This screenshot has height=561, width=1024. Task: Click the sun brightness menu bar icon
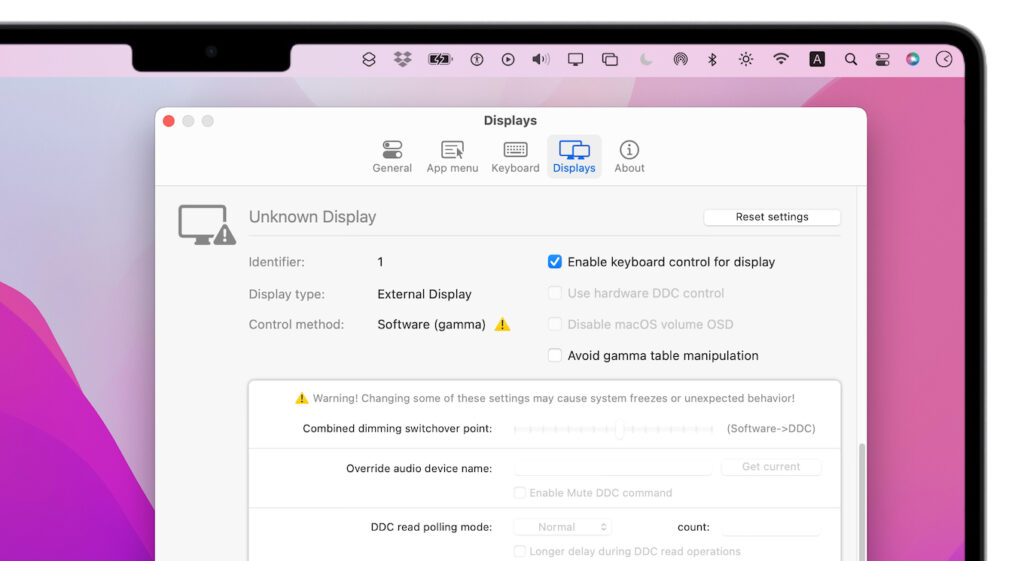[746, 59]
